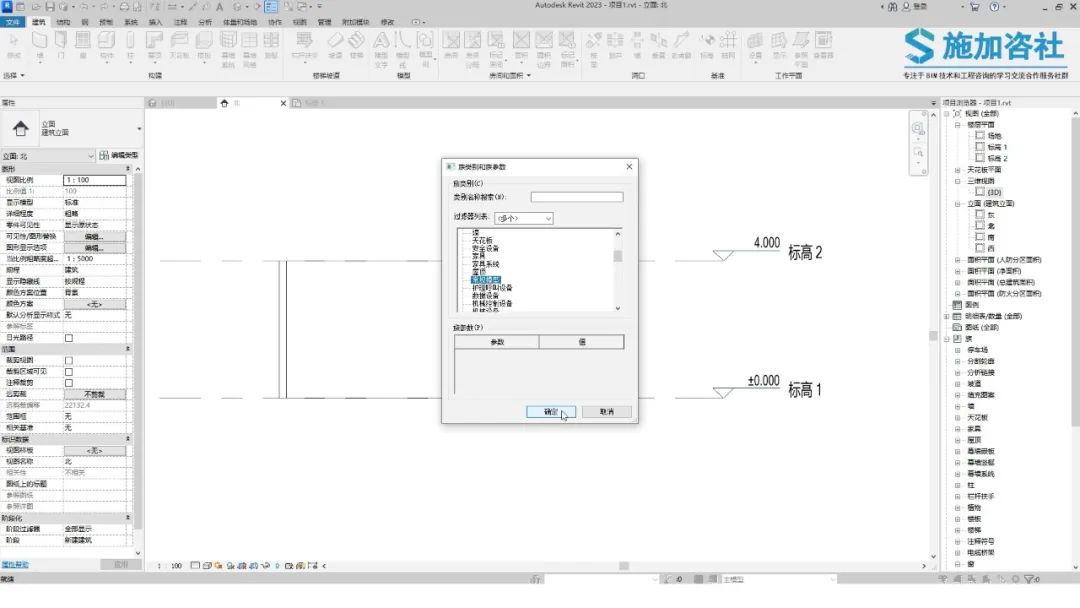Select the Curtain Grid tool

[249, 48]
